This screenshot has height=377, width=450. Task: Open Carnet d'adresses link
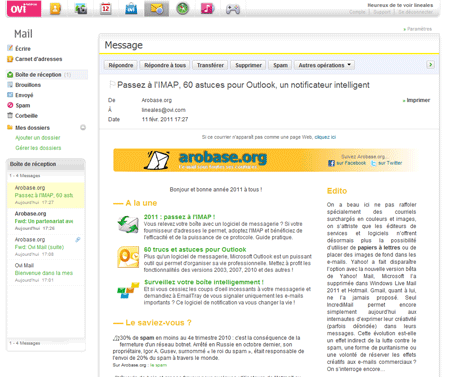point(39,59)
